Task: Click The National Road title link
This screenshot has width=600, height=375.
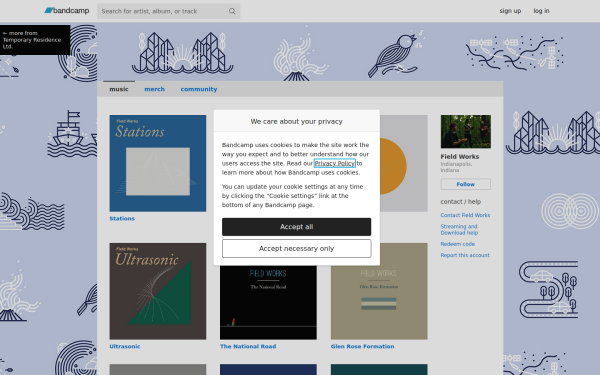Action: pyautogui.click(x=248, y=346)
